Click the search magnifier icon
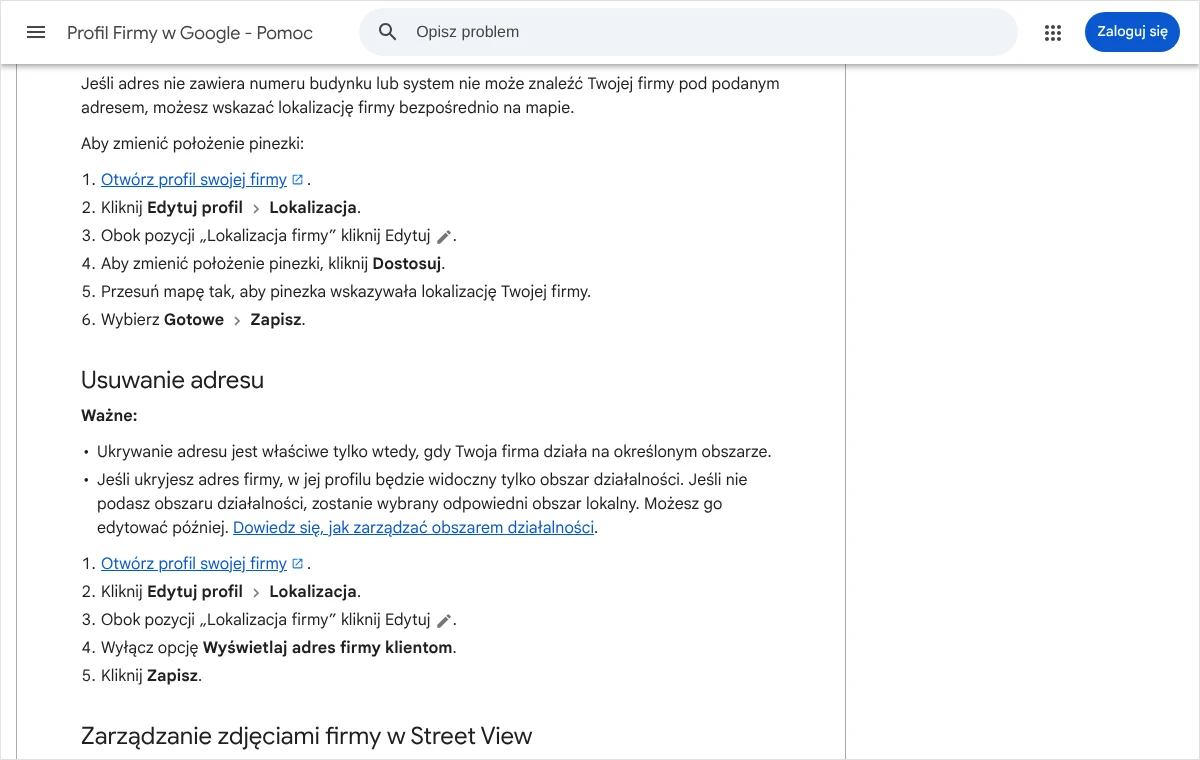This screenshot has width=1200, height=760. pyautogui.click(x=388, y=32)
